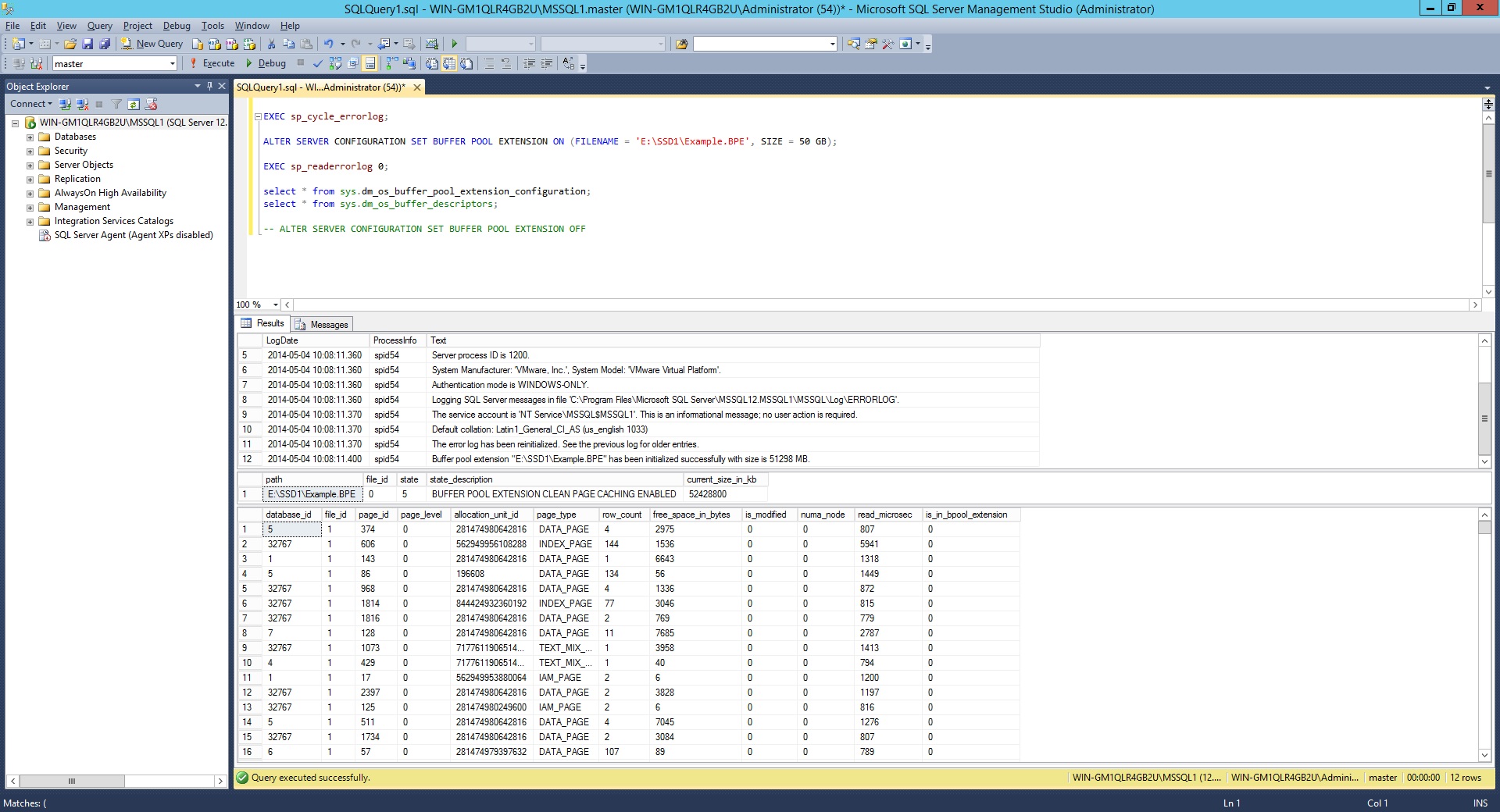Select the E:\SSD1\Example.BPE path cell
The height and width of the screenshot is (812, 1500).
point(312,494)
